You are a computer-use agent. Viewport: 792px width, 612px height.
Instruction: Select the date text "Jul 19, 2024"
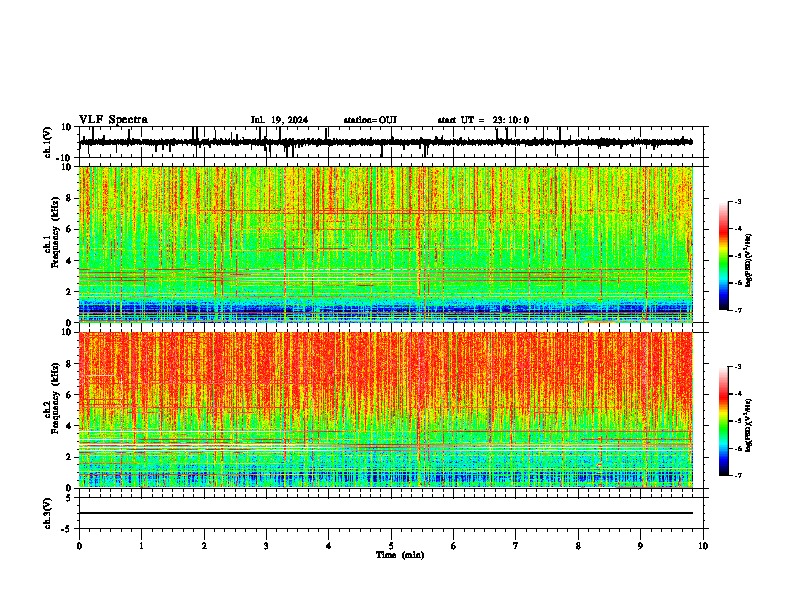[279, 120]
